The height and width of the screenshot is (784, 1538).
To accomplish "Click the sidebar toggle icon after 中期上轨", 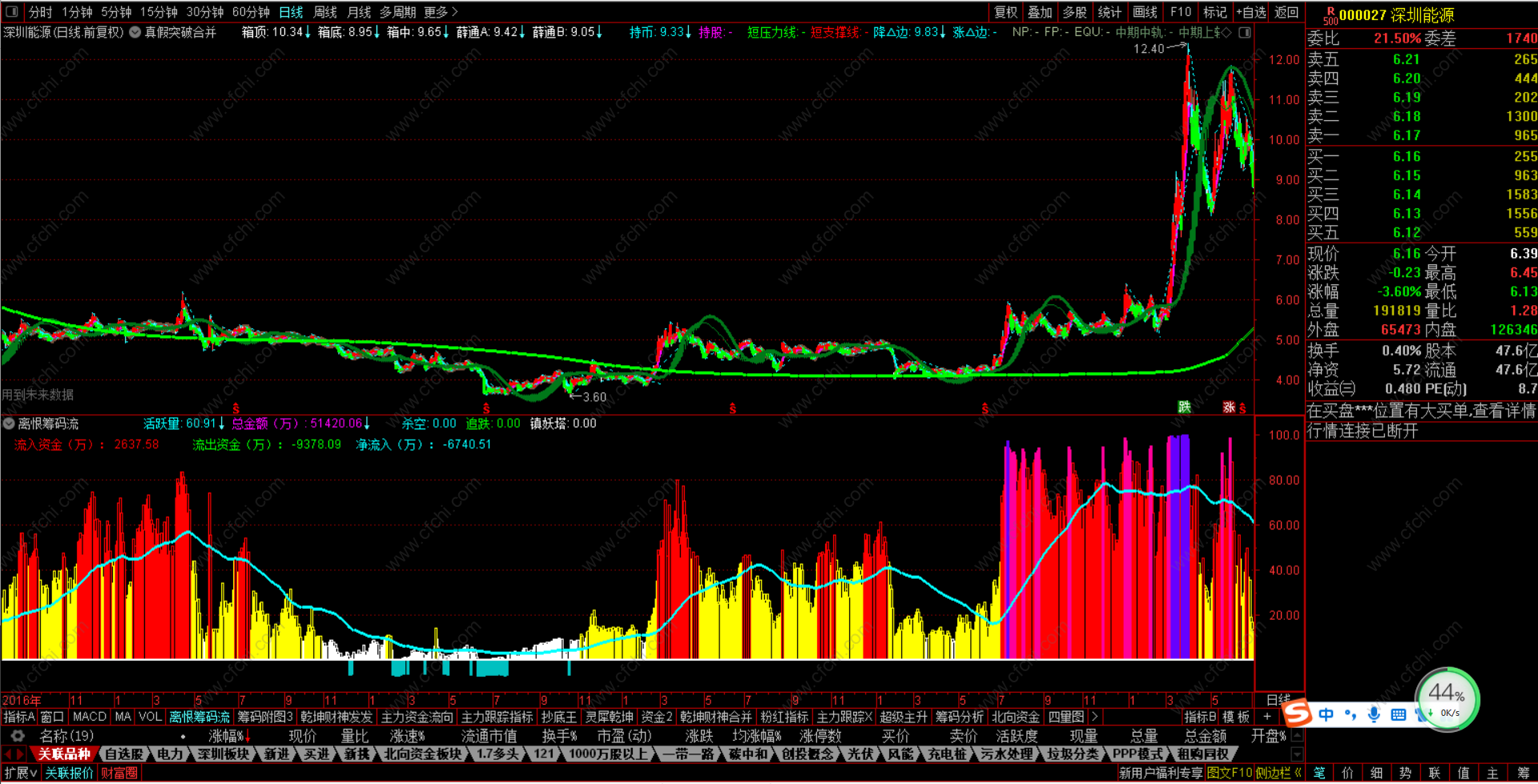I will (x=1245, y=32).
